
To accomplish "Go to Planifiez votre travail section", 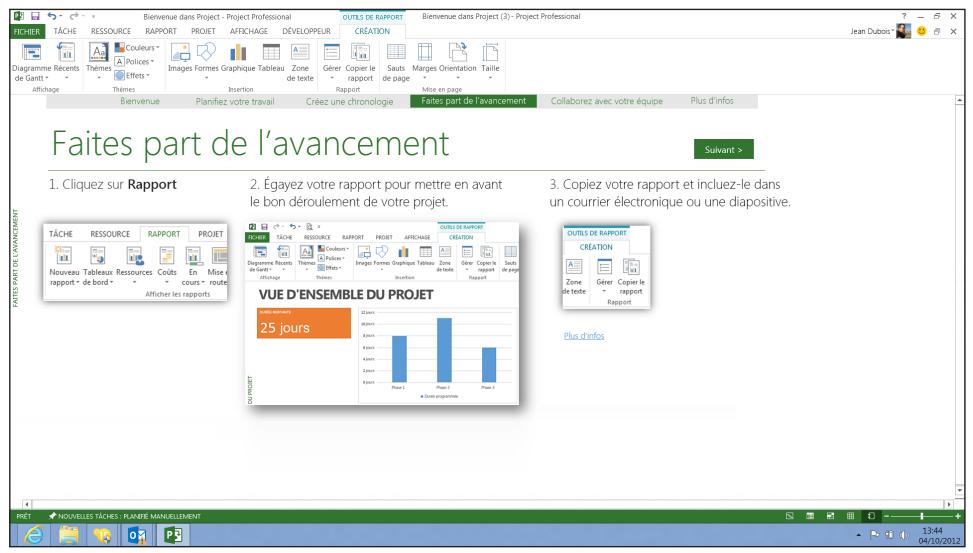I will [235, 101].
